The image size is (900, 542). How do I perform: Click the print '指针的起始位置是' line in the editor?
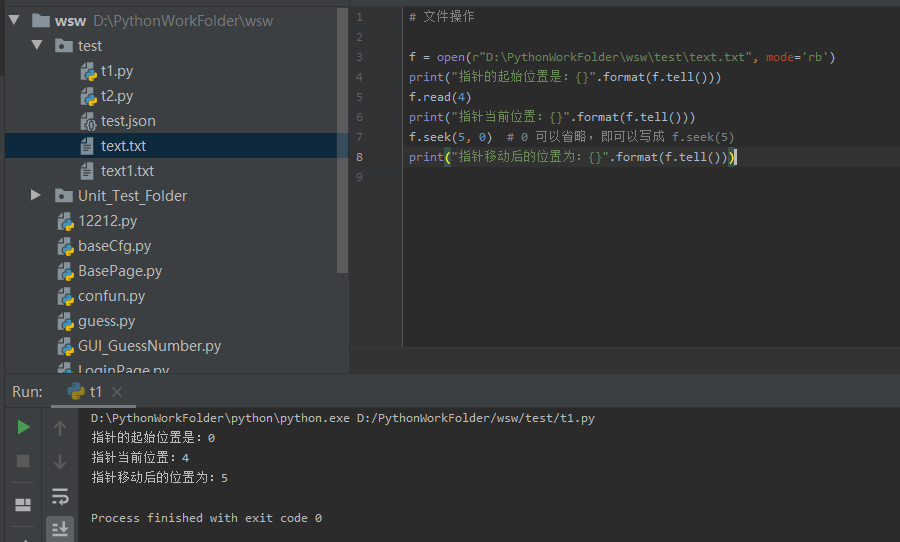[x=565, y=77]
